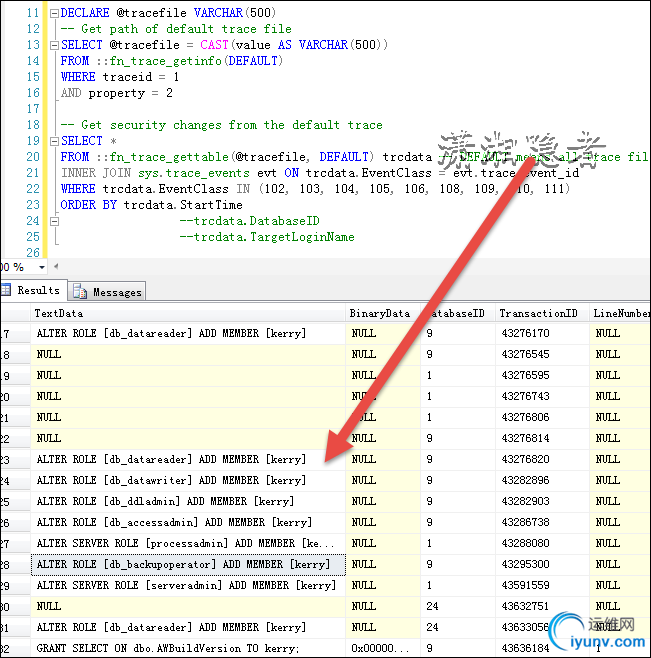The width and height of the screenshot is (651, 658).
Task: Switch to the Results tab
Action: (33, 290)
